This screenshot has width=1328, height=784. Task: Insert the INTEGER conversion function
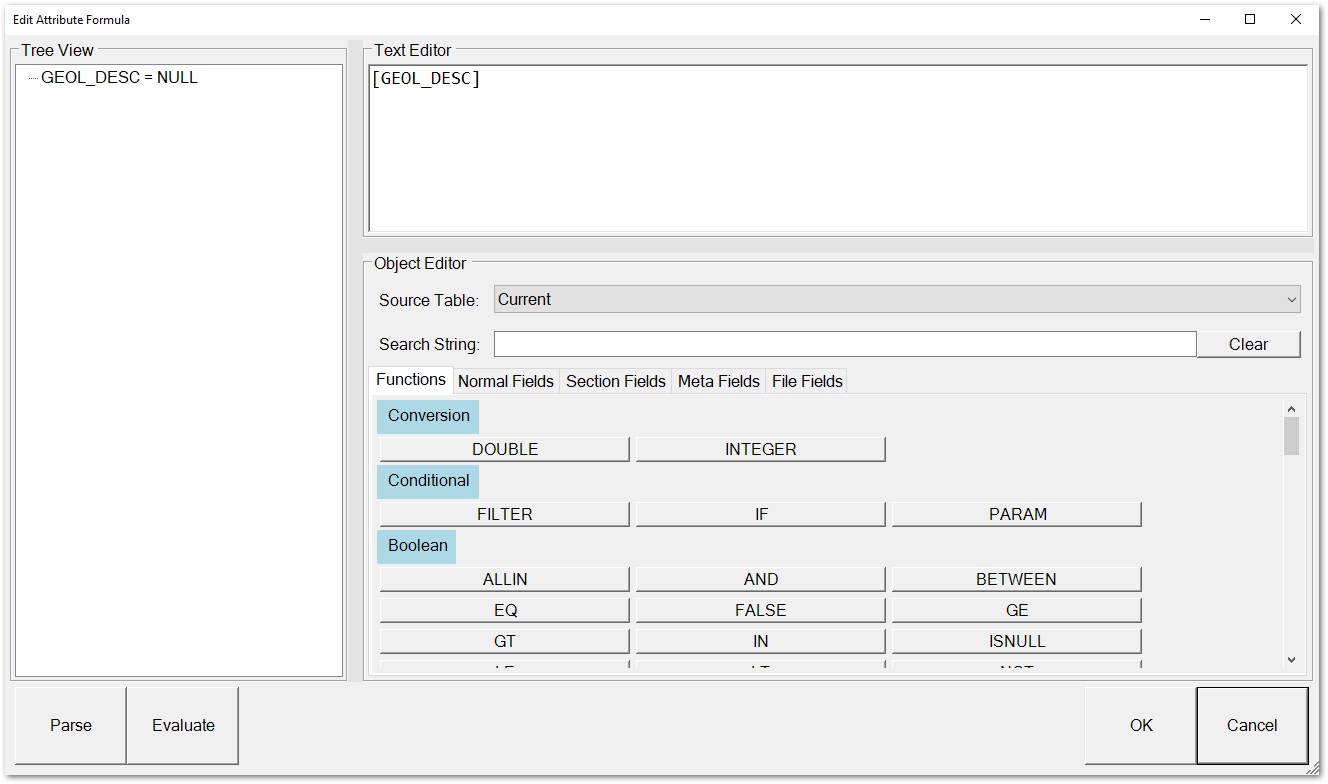[760, 448]
